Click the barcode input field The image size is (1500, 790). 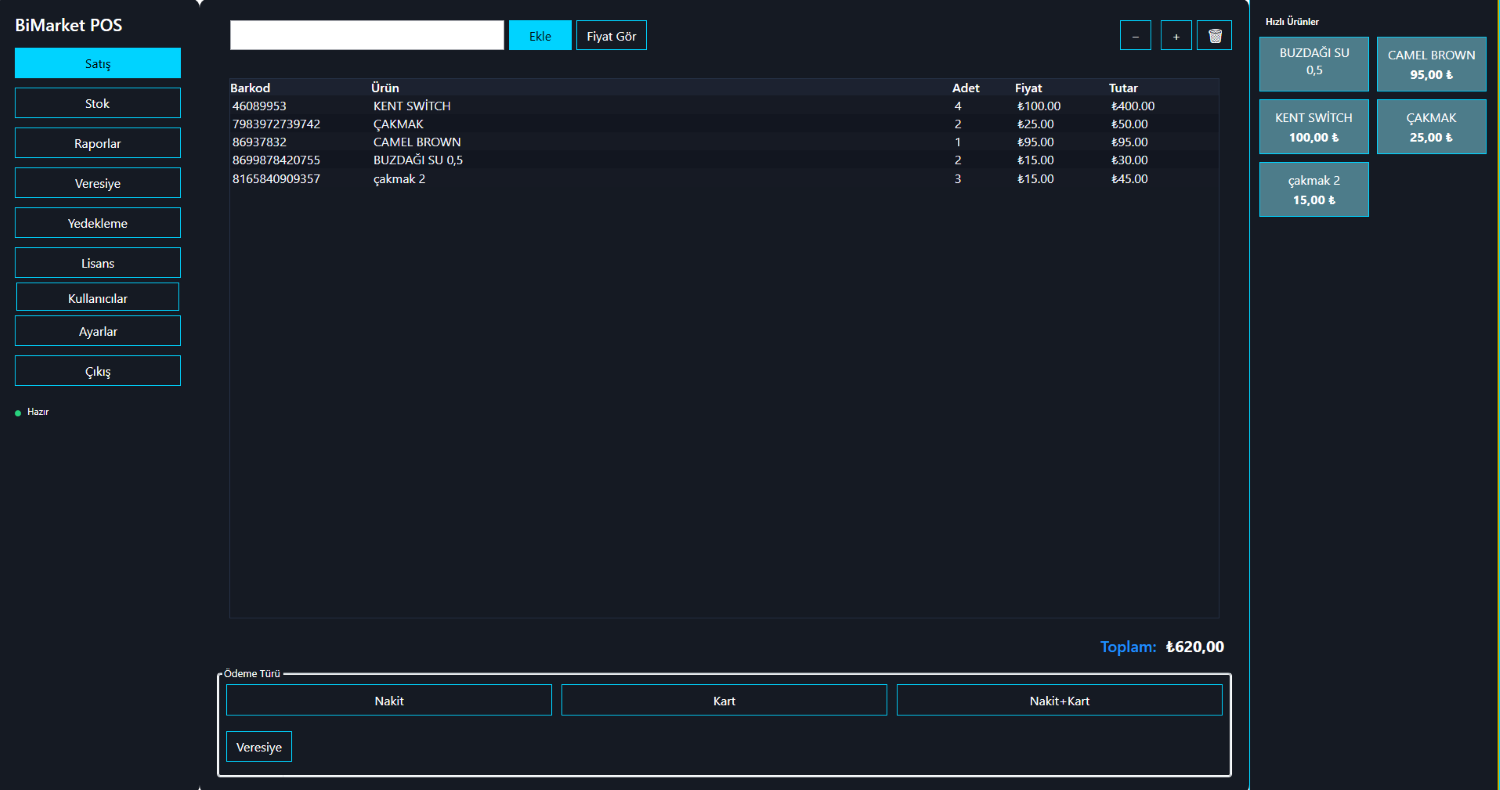[x=367, y=35]
